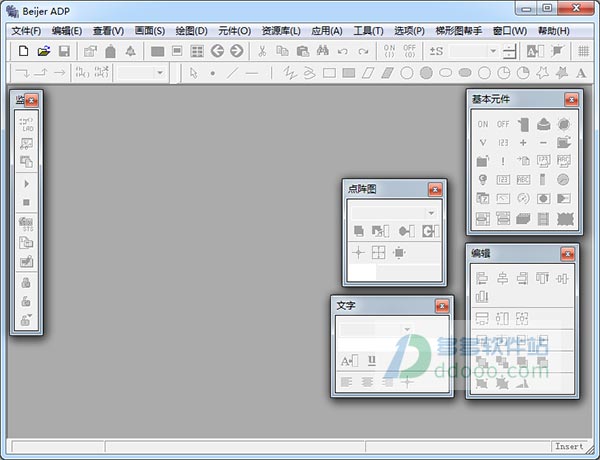Select the freeform scribble drawing tool
This screenshot has height=460, width=600.
pos(310,73)
